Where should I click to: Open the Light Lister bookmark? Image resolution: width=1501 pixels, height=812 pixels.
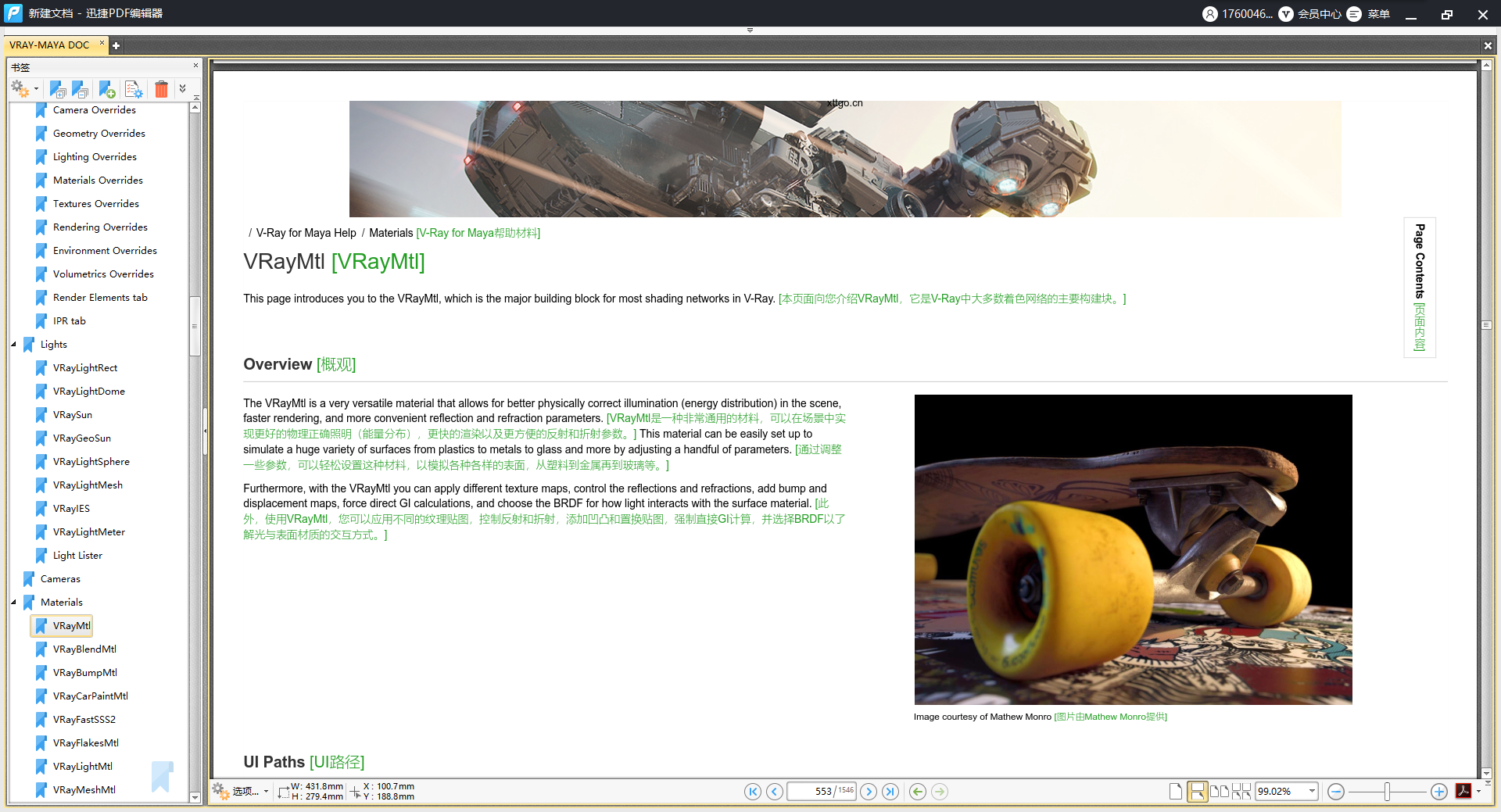pyautogui.click(x=77, y=556)
